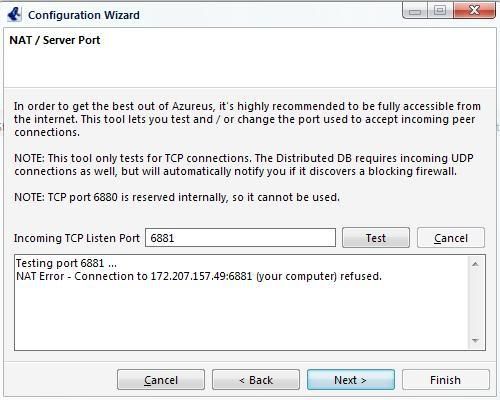Cancel the Configuration Wizard at bottom
The height and width of the screenshot is (400, 500).
coord(161,380)
